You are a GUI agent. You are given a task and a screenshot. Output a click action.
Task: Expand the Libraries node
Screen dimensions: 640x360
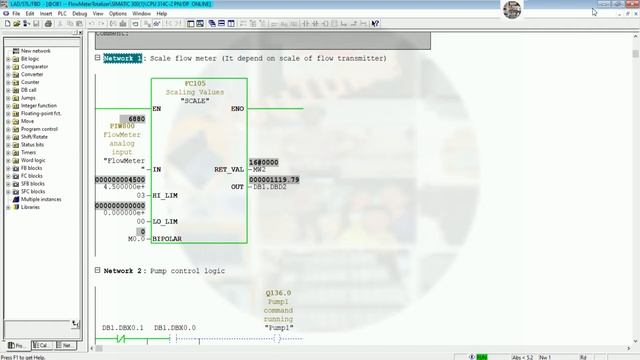coord(8,207)
